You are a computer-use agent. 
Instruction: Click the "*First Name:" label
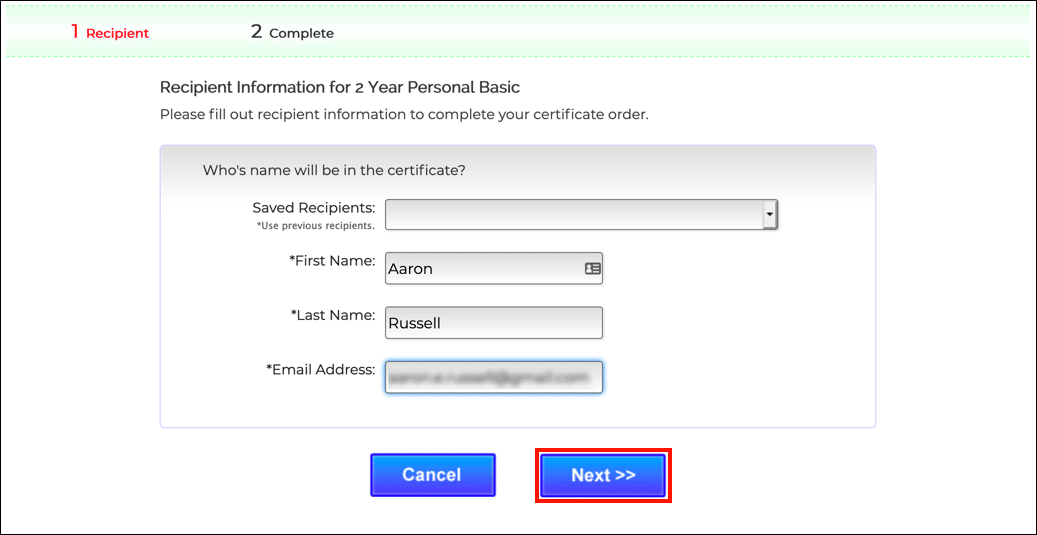click(332, 261)
